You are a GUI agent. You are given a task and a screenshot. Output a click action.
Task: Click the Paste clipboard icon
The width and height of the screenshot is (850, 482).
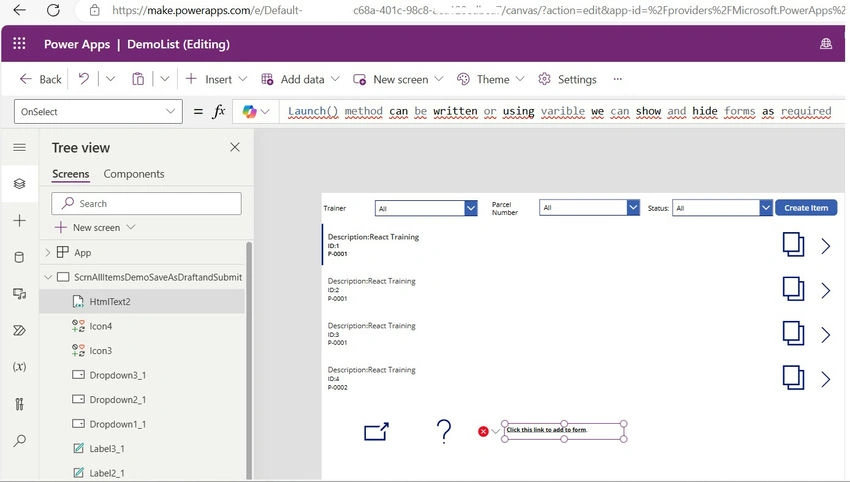138,79
